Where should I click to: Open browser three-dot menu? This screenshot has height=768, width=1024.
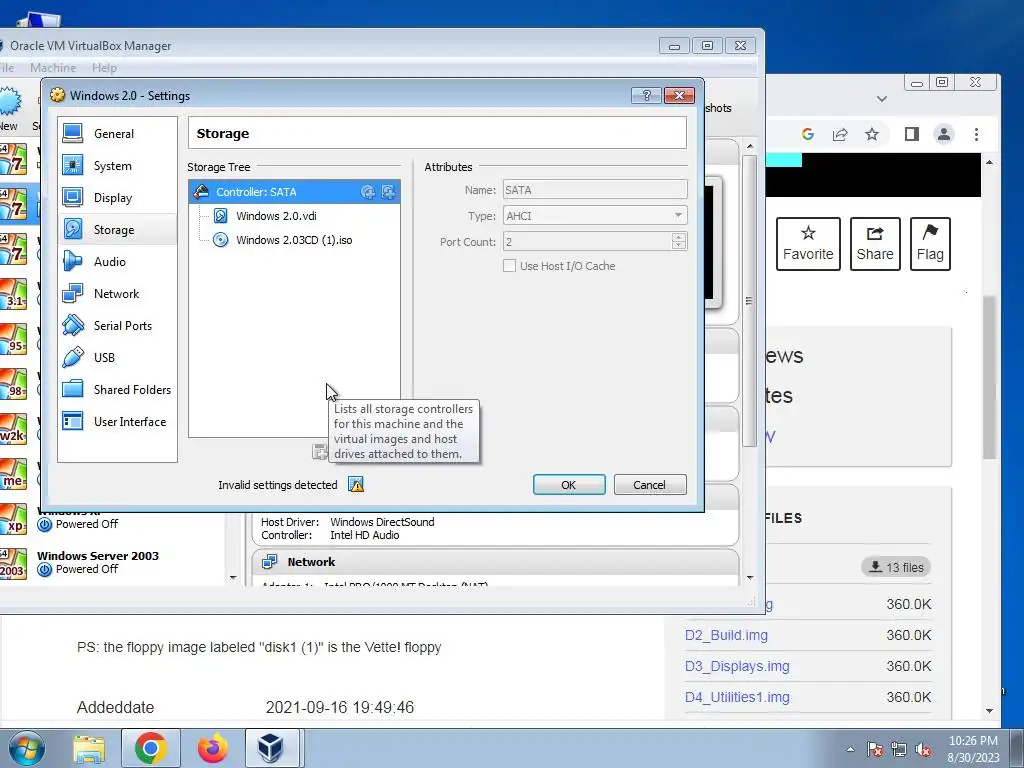click(x=976, y=134)
